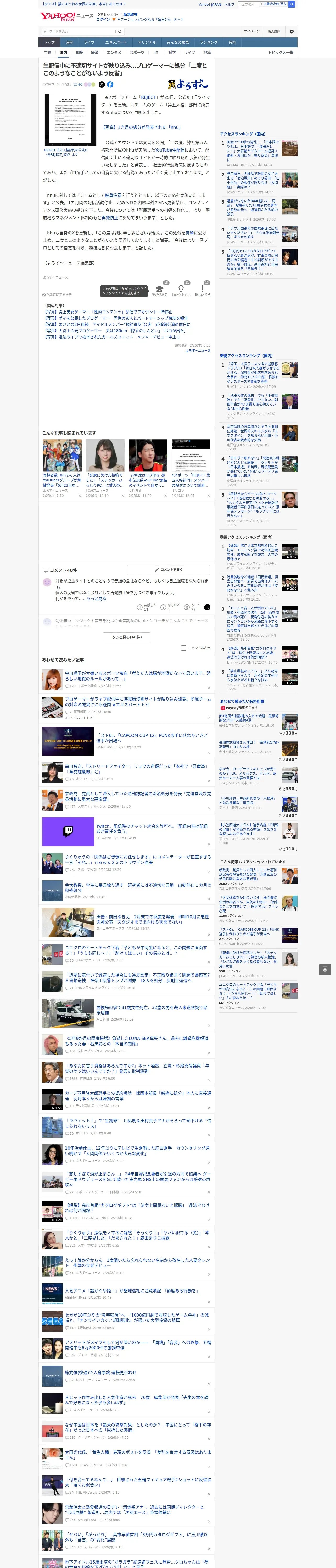The image size is (336, 1568).
Task: Click the keyword search input field
Action: [x=78, y=32]
